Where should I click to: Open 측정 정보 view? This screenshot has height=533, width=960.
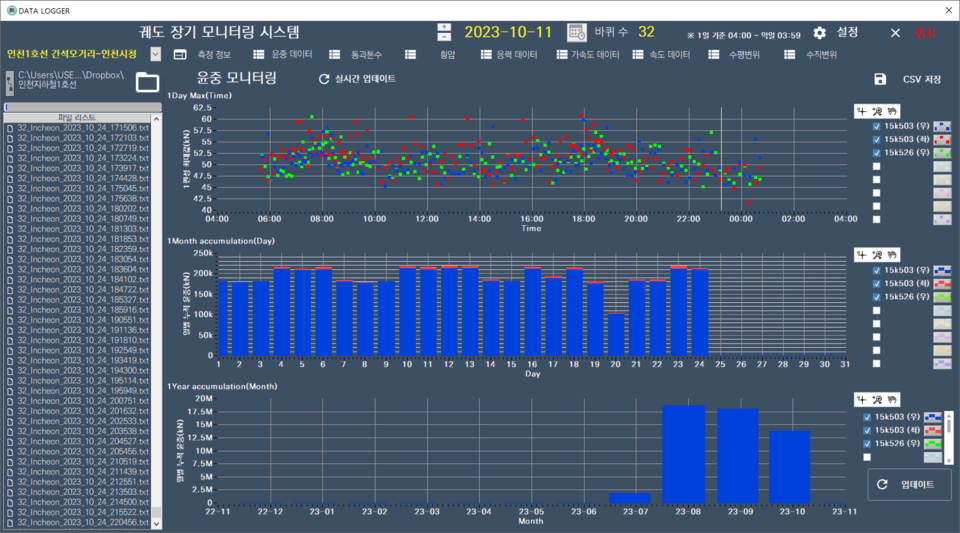click(x=214, y=54)
